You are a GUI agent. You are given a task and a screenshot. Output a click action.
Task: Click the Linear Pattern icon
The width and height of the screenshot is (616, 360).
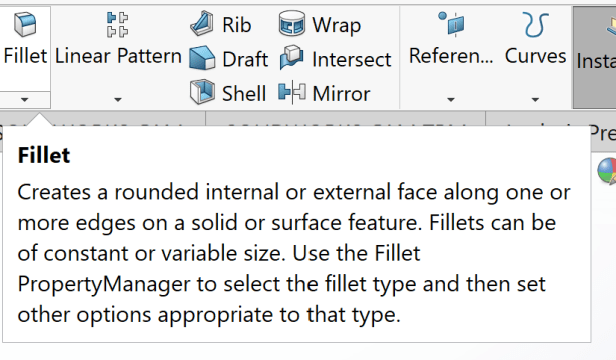[x=117, y=24]
